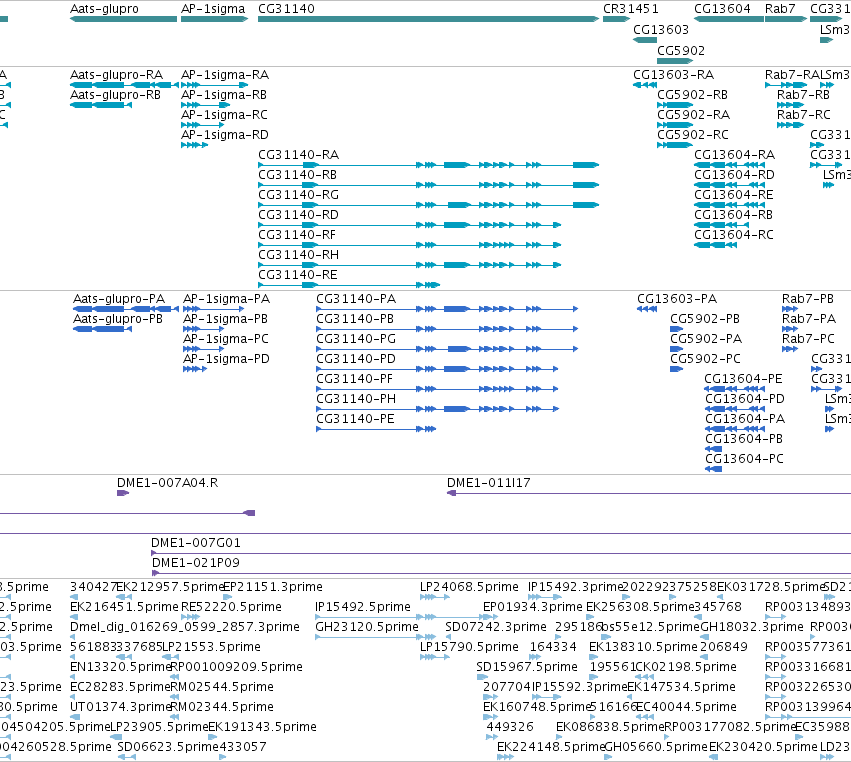Select protein label CG31140-PE
This screenshot has width=851, height=762.
point(355,419)
